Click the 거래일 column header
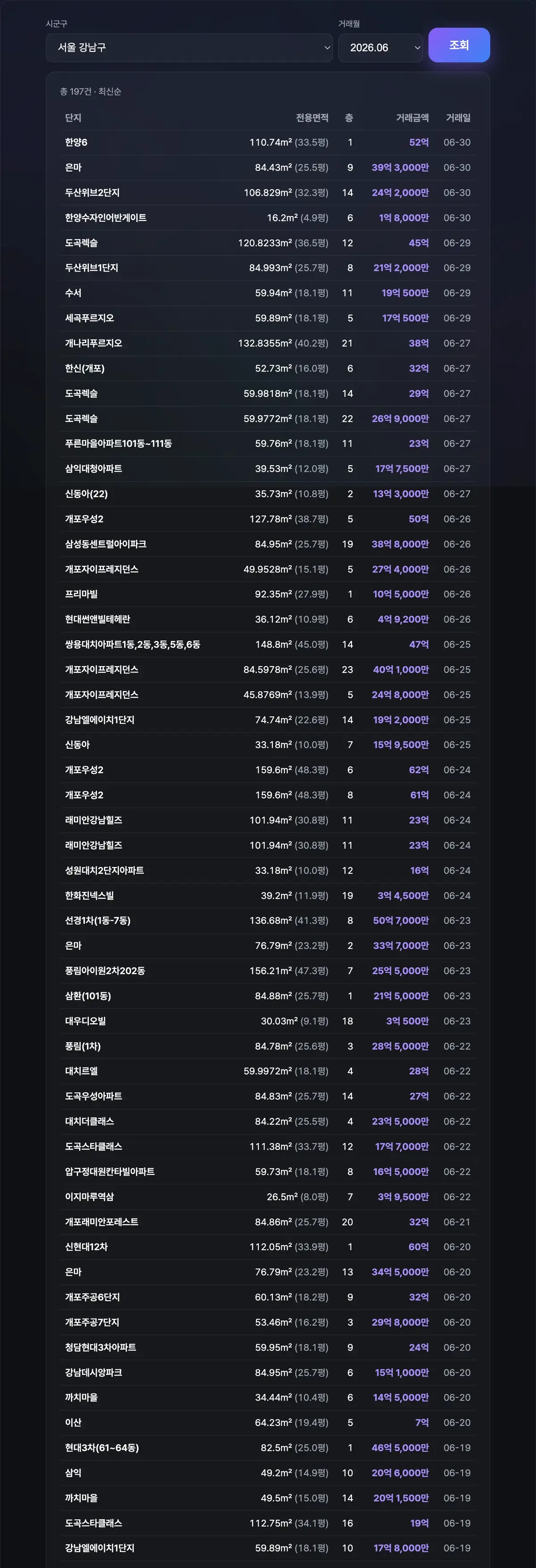The height and width of the screenshot is (1568, 536). (458, 118)
